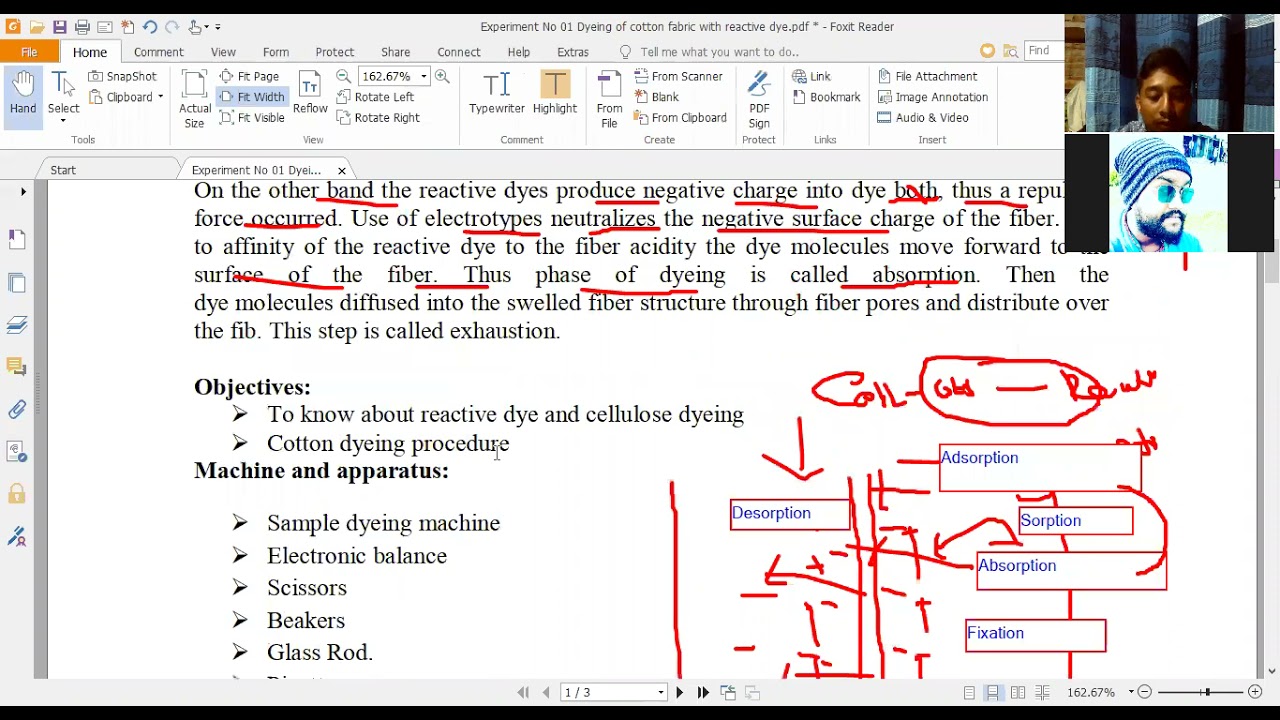Open the Layers side panel

point(17,325)
